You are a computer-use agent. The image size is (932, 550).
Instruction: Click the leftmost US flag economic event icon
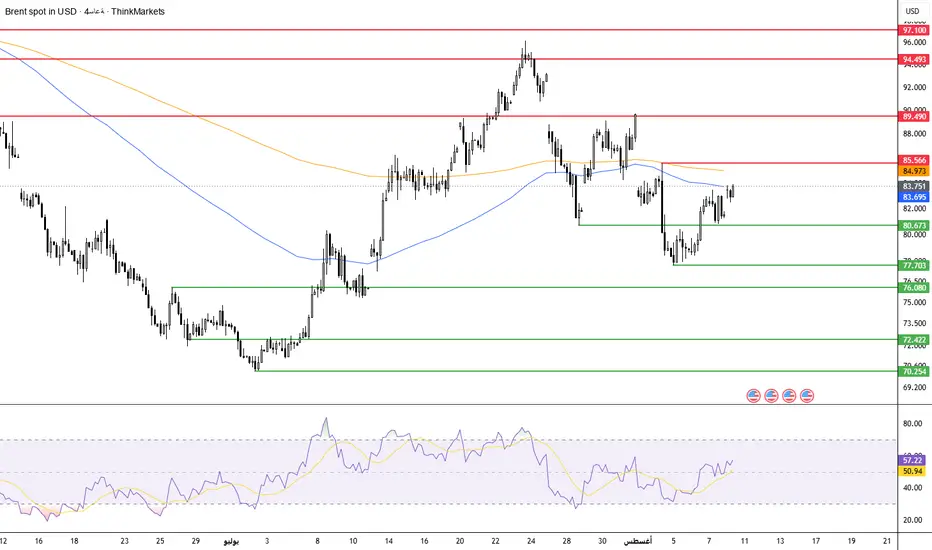tap(753, 395)
